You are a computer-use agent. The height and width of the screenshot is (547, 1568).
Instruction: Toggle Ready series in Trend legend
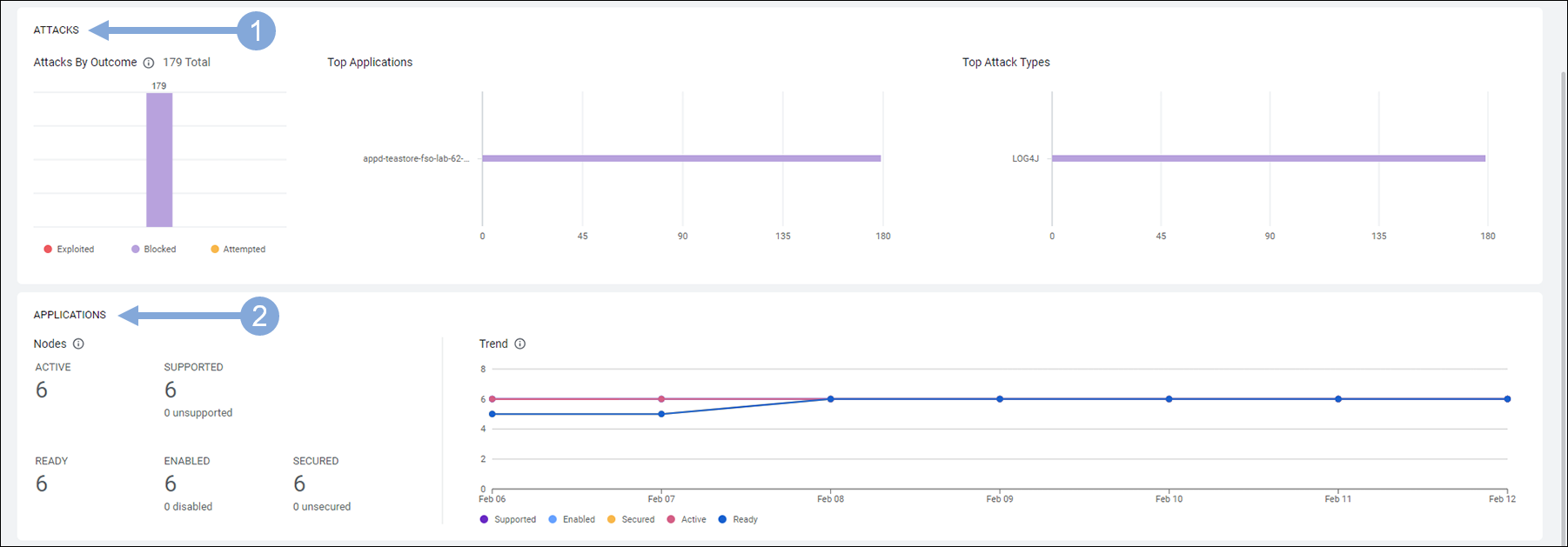738,519
